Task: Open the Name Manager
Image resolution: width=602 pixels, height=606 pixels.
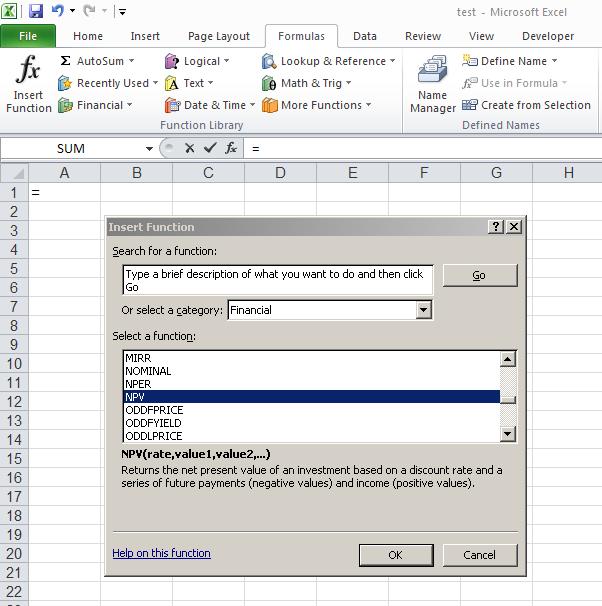Action: pos(433,84)
